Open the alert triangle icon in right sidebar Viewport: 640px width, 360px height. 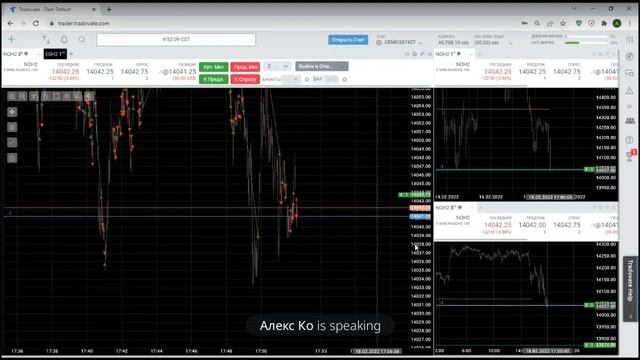tap(629, 91)
